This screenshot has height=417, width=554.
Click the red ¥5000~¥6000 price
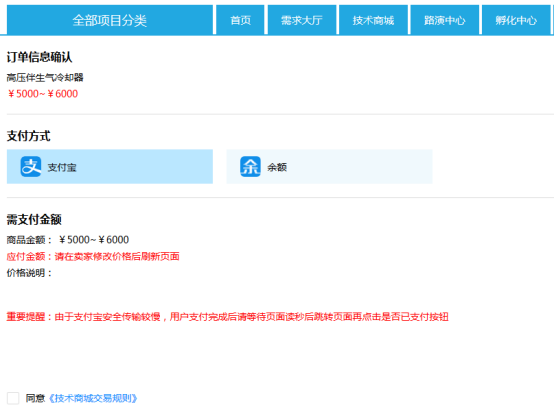click(42, 94)
